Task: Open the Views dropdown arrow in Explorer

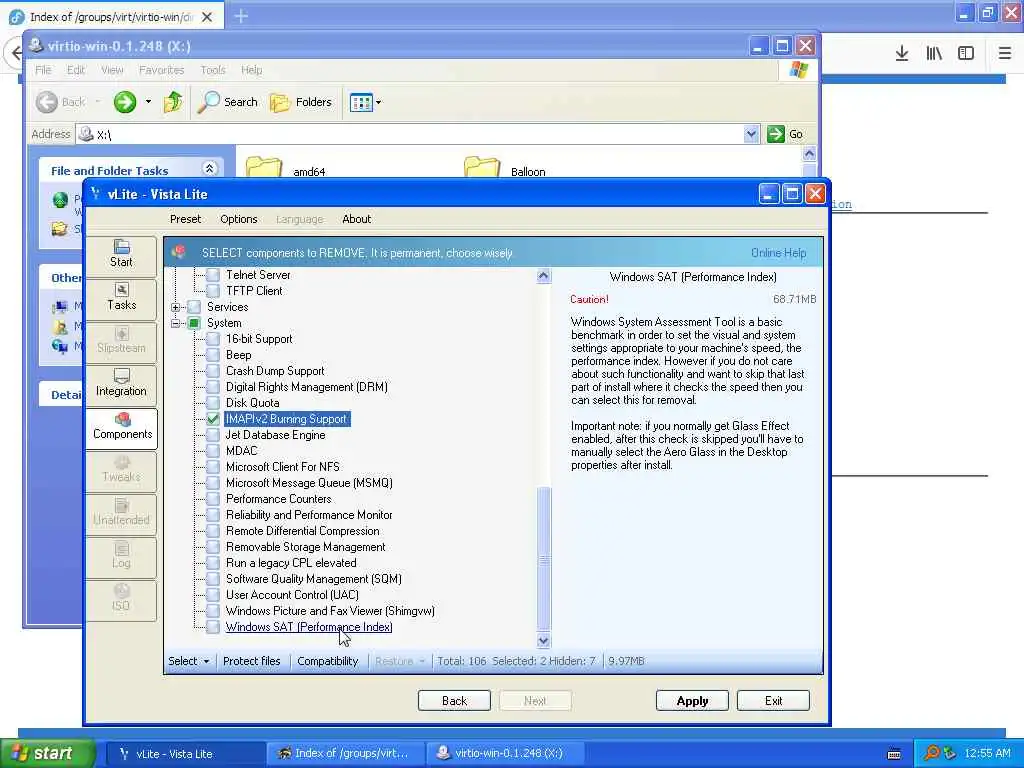Action: [379, 103]
